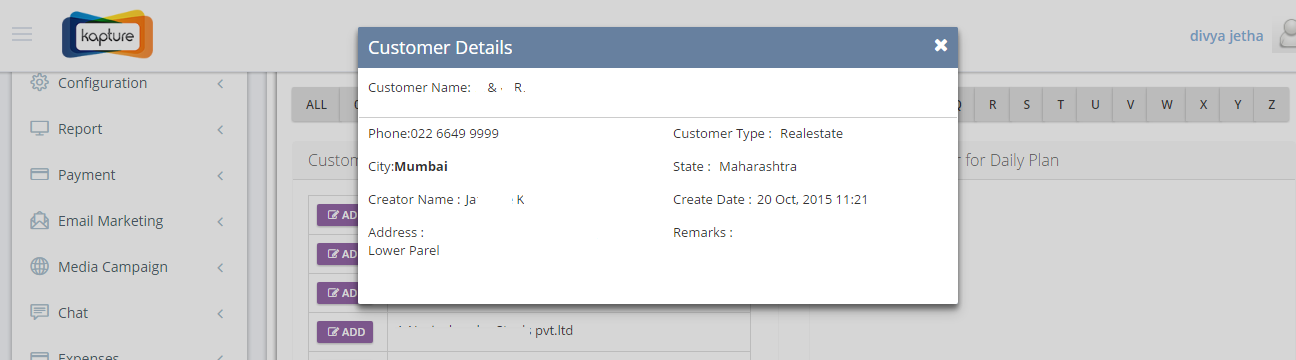This screenshot has height=360, width=1296.
Task: Expand the Configuration menu chevron
Action: (x=219, y=84)
